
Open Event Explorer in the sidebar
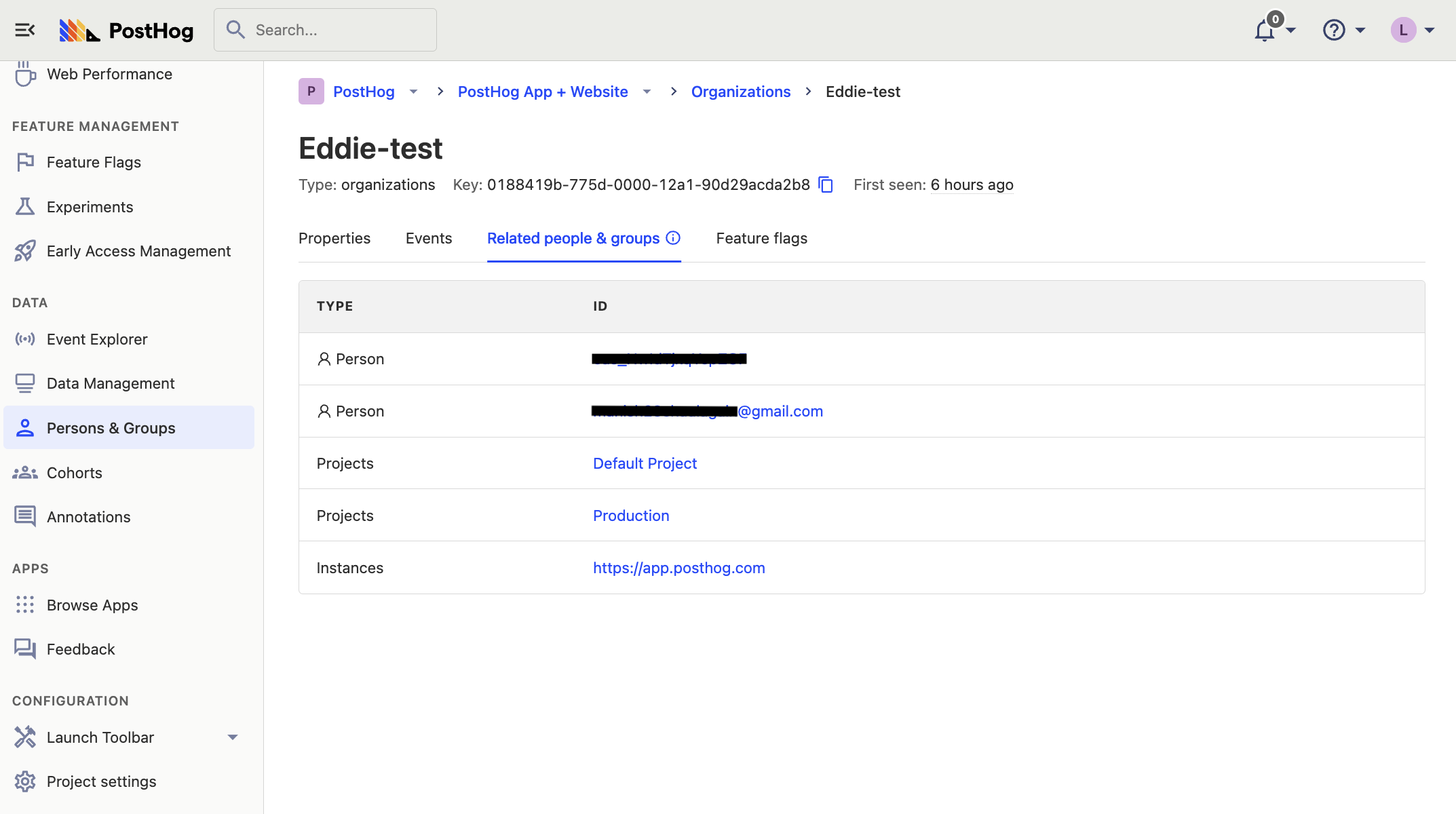(97, 339)
